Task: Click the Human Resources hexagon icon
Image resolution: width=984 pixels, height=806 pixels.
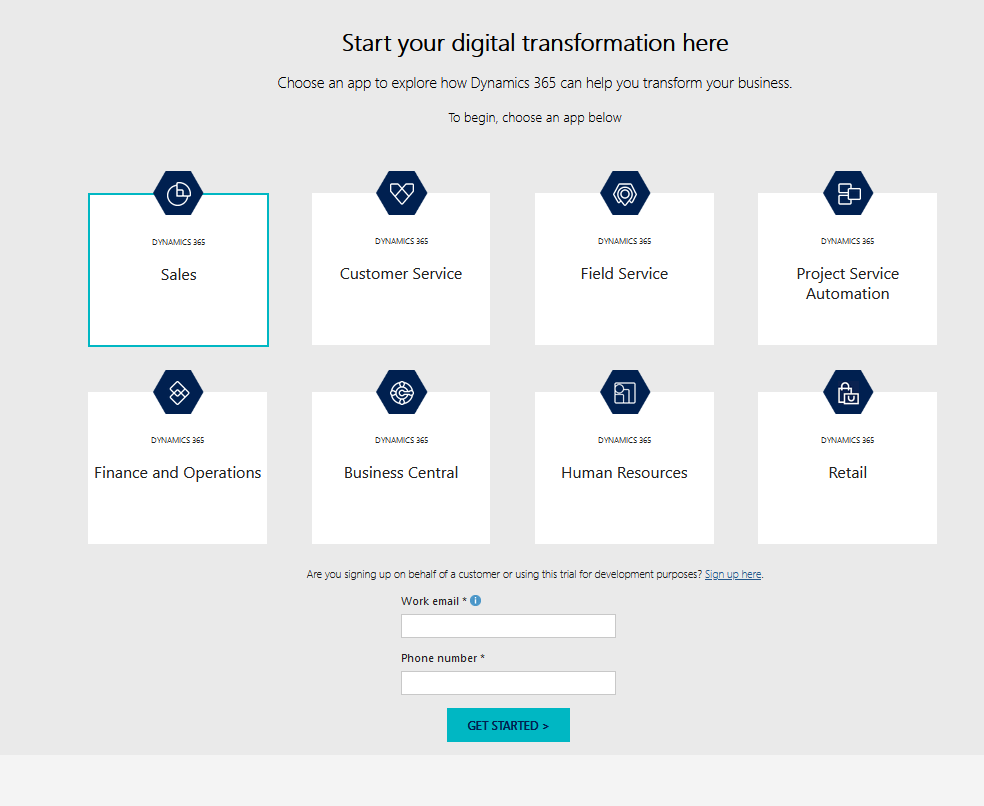Action: coord(624,392)
